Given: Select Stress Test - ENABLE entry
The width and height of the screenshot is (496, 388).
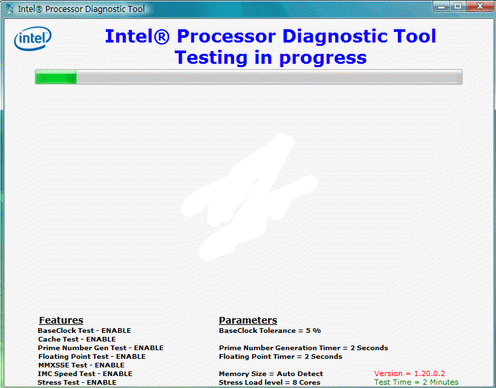Looking at the screenshot, I should pos(77,383).
